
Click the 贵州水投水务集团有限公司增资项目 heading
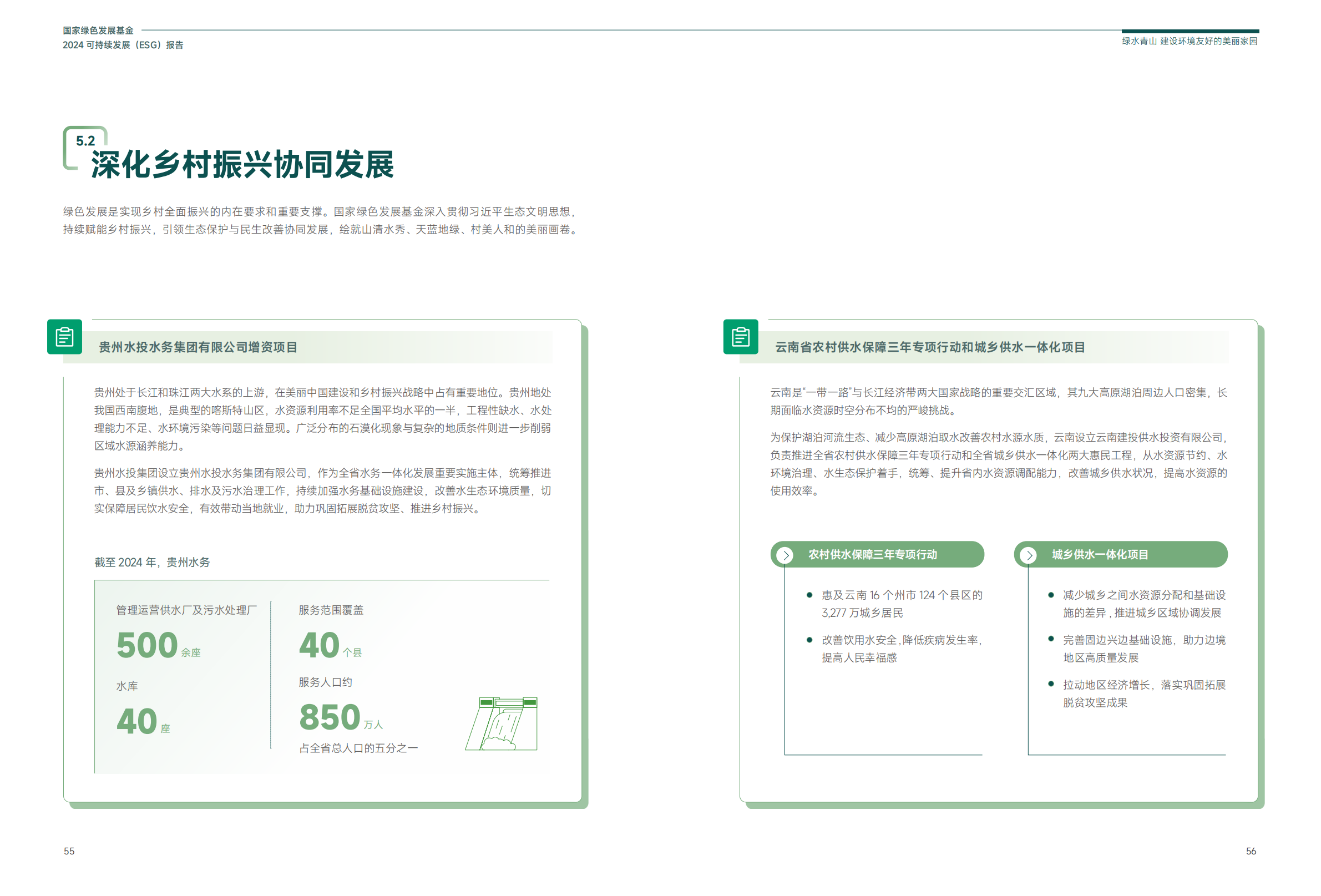click(198, 347)
